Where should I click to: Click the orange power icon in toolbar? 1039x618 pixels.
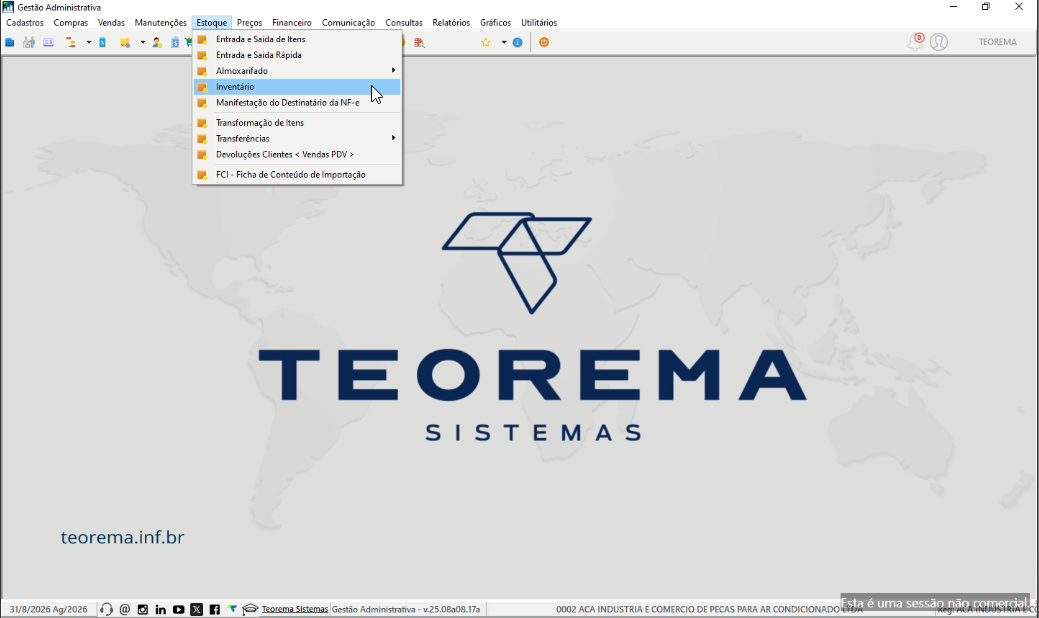[x=543, y=42]
